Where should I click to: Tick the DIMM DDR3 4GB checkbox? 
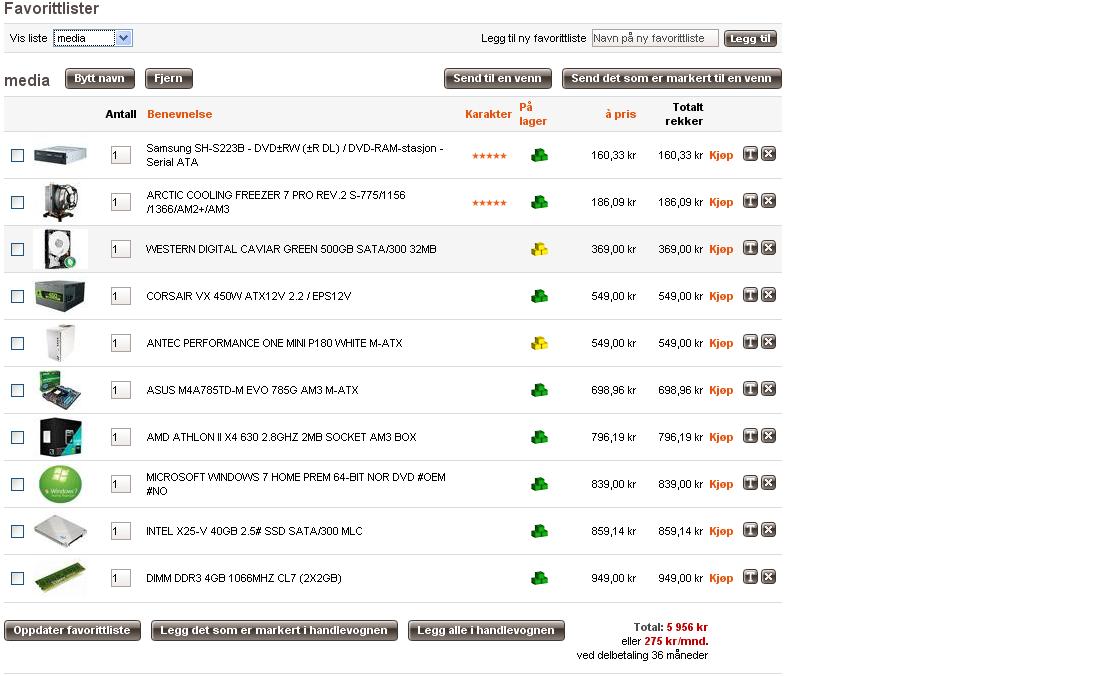(18, 578)
